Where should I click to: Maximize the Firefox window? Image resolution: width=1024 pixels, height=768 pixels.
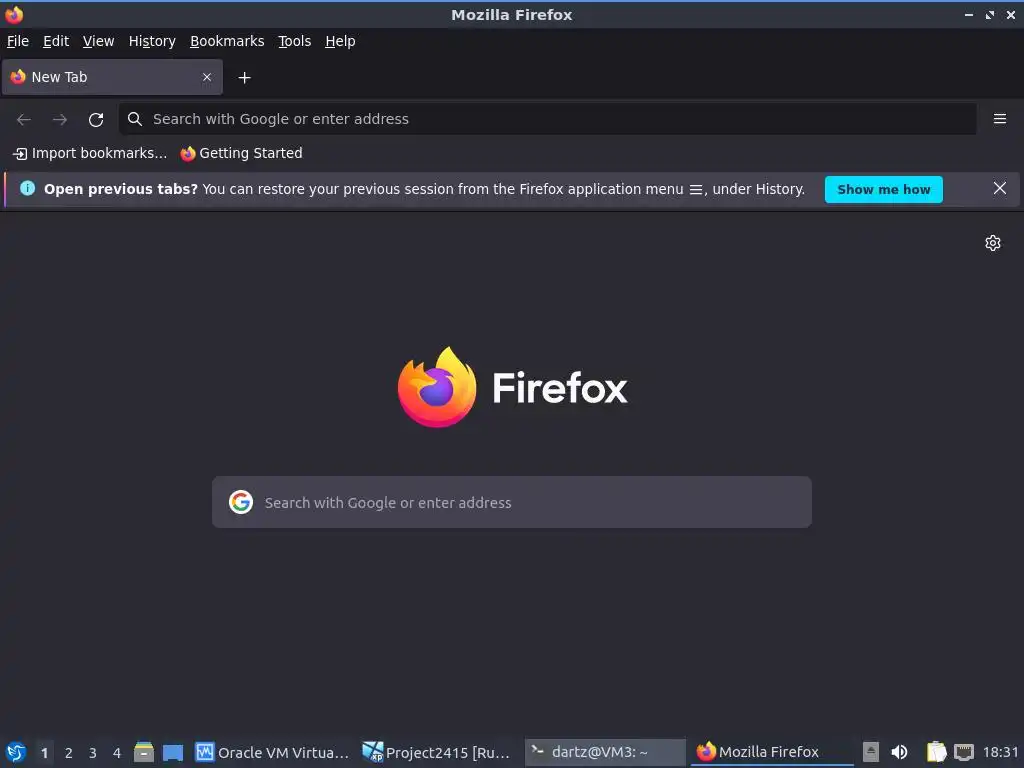pyautogui.click(x=989, y=14)
